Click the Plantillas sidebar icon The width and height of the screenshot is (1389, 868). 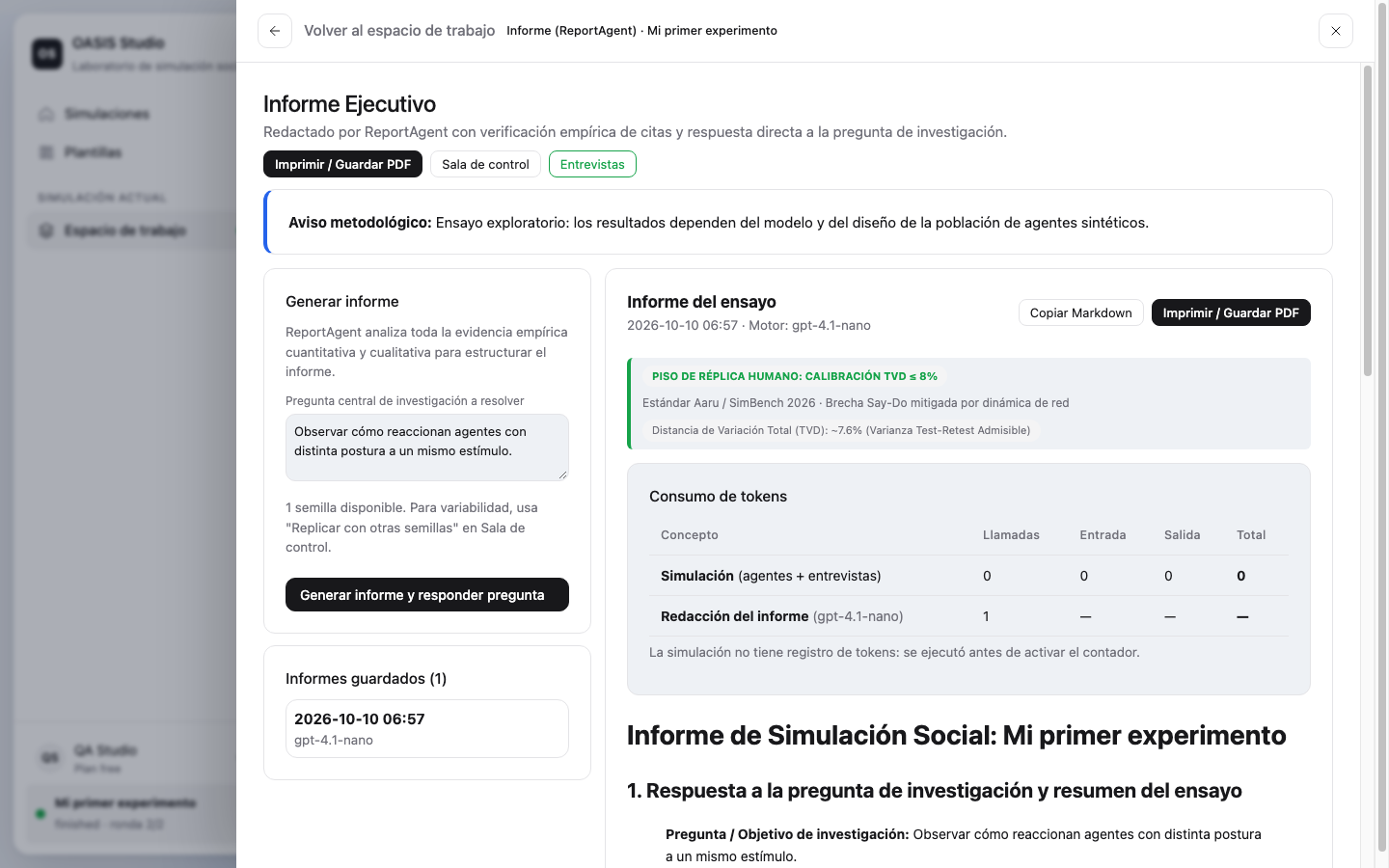pyautogui.click(x=46, y=152)
